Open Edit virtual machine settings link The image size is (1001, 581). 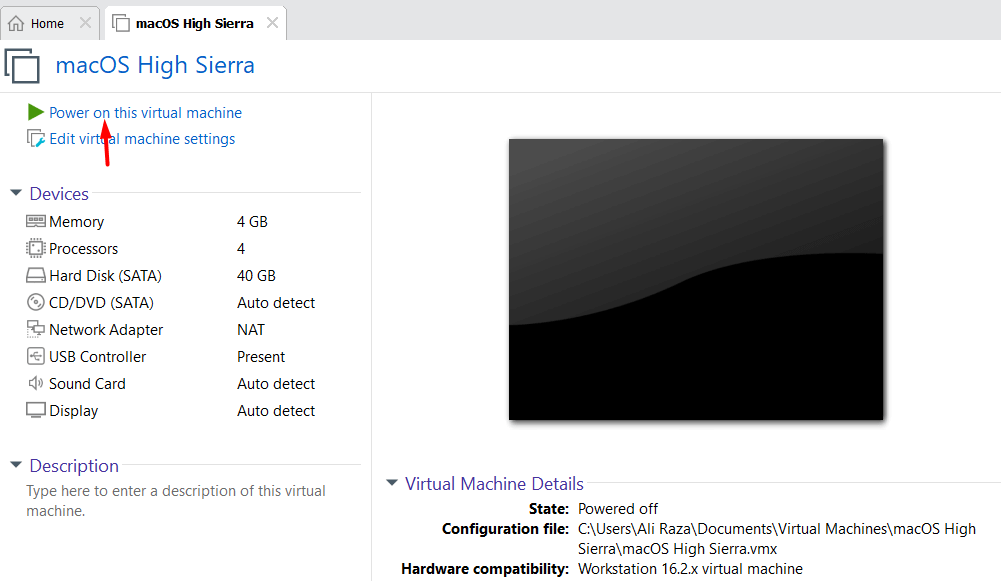coord(142,139)
